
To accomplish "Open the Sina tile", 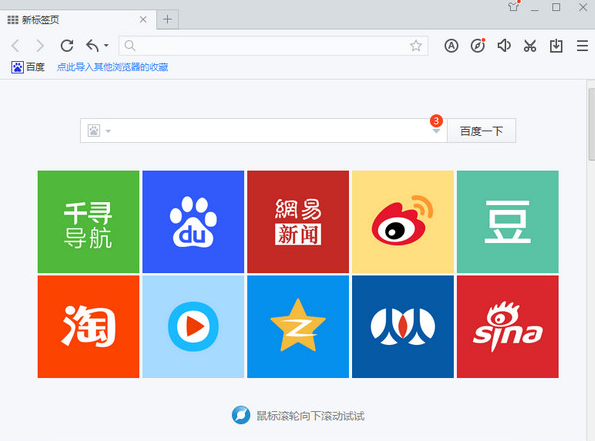I will coord(508,327).
